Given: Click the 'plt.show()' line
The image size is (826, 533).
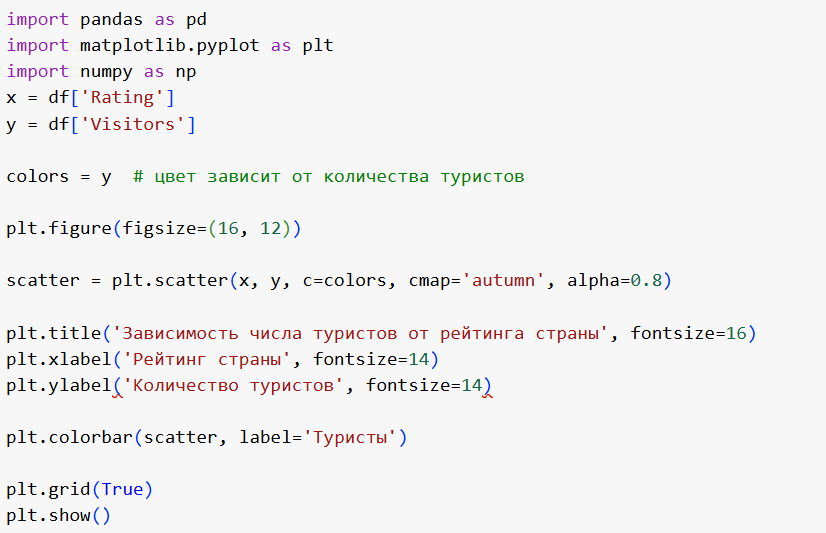Looking at the screenshot, I should (59, 516).
